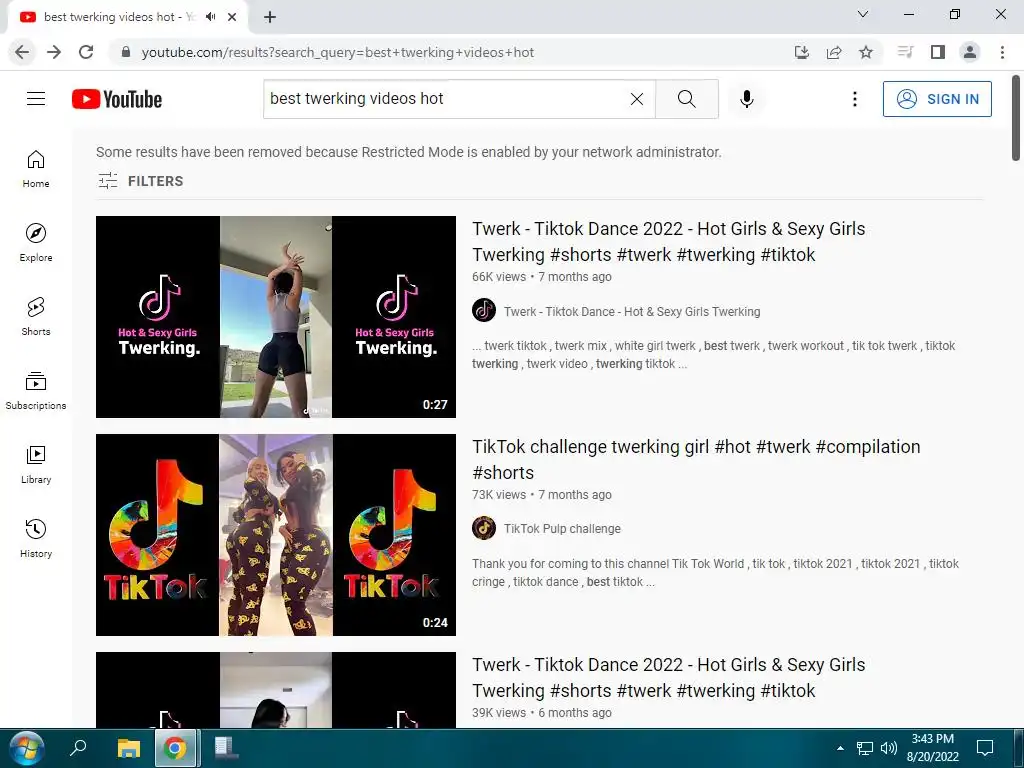This screenshot has height=768, width=1024.
Task: Start voice search with microphone icon
Action: [x=746, y=99]
